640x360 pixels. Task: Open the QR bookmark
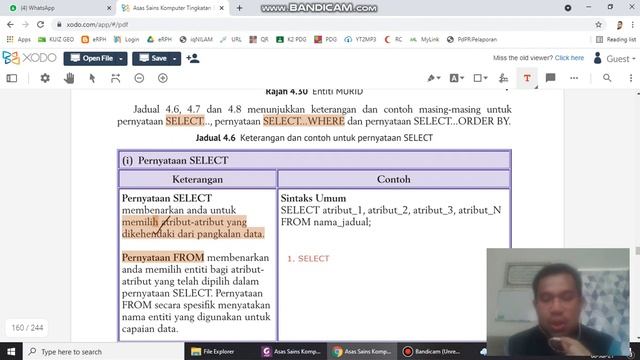pyautogui.click(x=259, y=40)
